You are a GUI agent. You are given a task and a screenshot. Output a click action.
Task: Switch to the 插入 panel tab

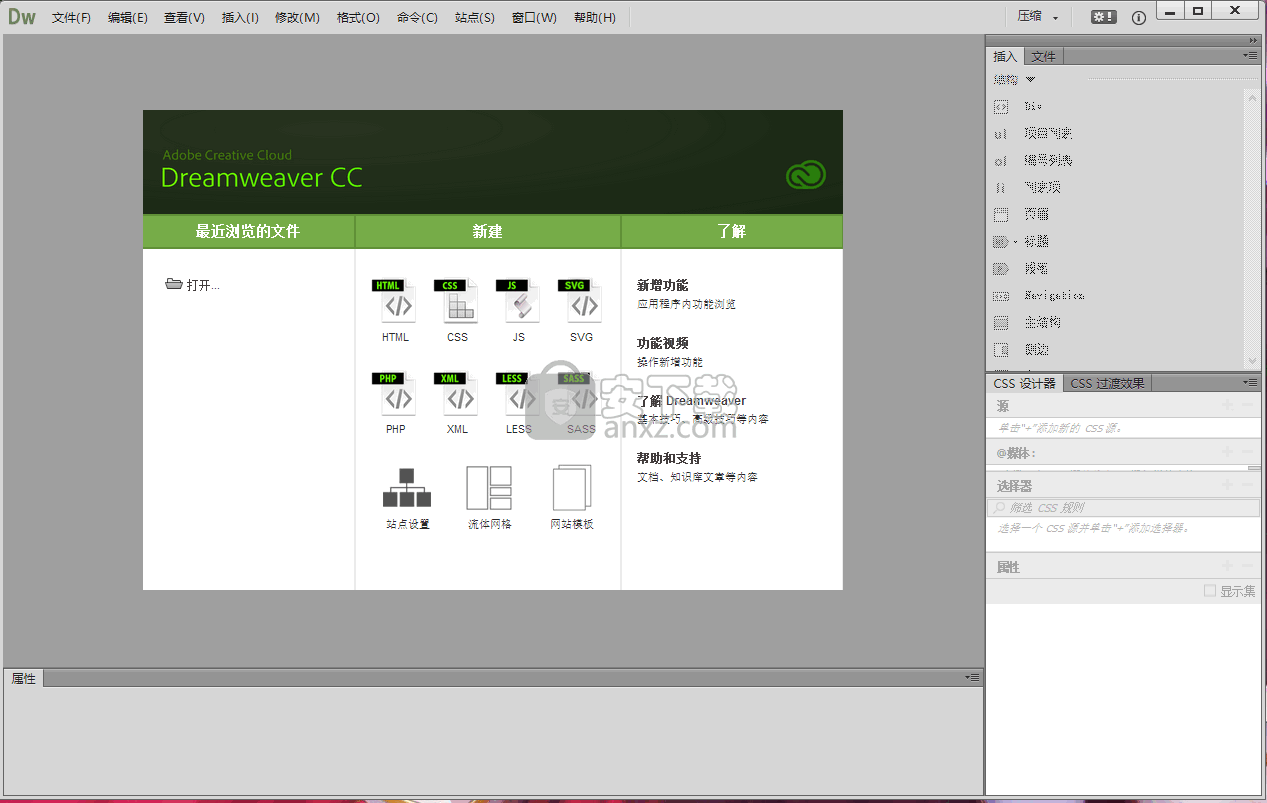[1005, 56]
